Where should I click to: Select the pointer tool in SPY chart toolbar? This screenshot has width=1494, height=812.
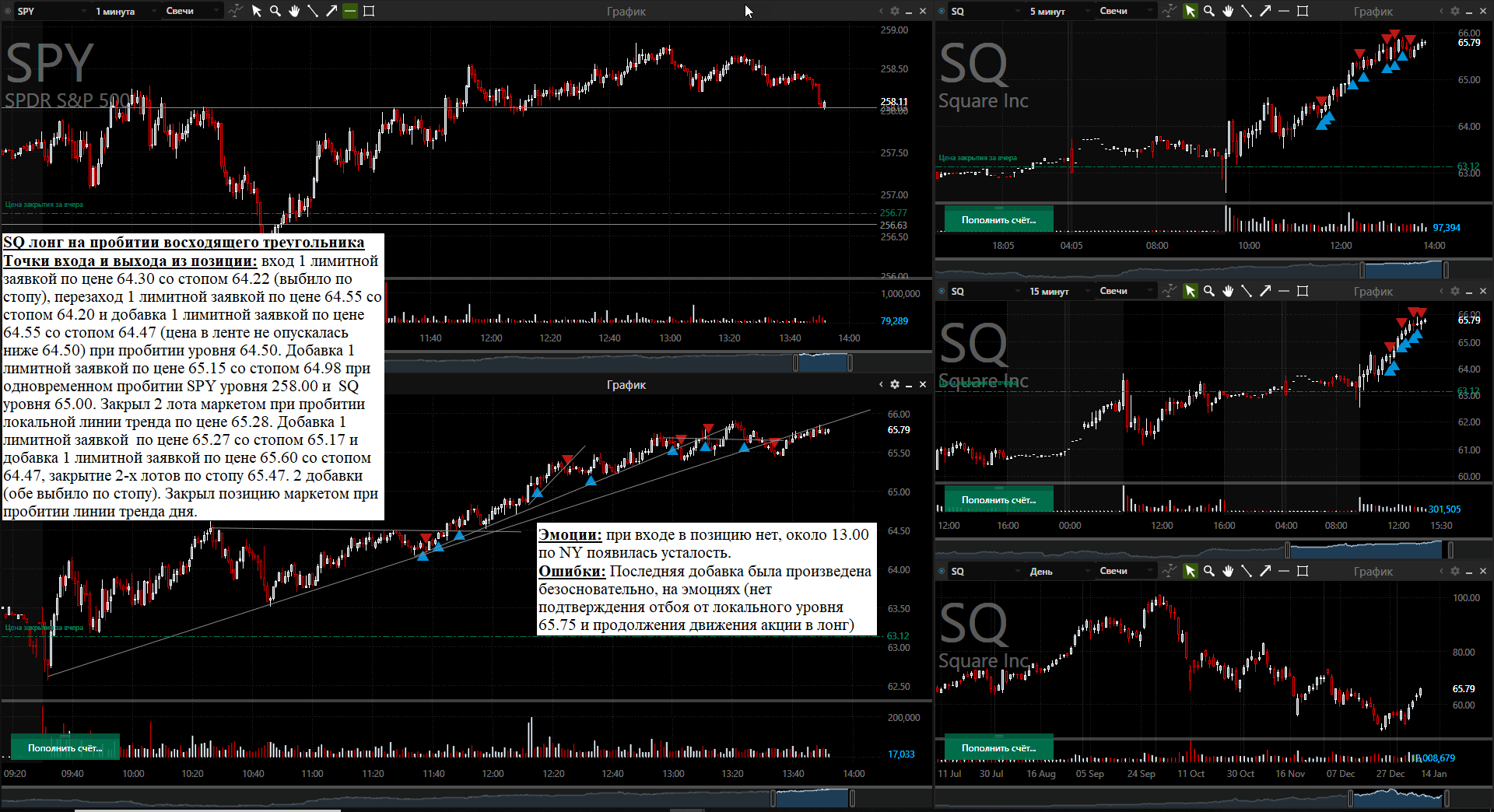pos(257,11)
